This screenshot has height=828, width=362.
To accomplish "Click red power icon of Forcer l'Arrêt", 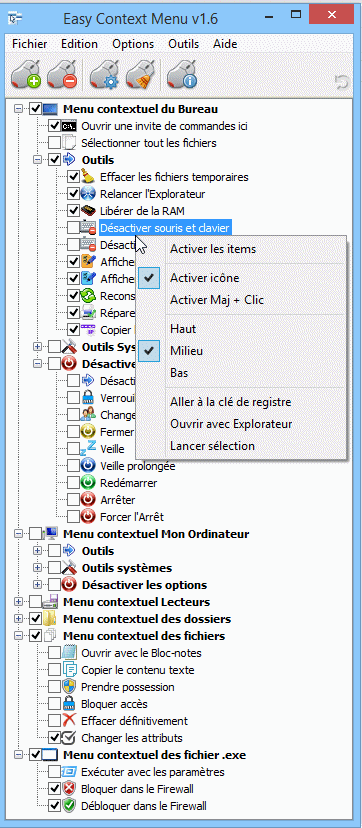I will pos(88,516).
